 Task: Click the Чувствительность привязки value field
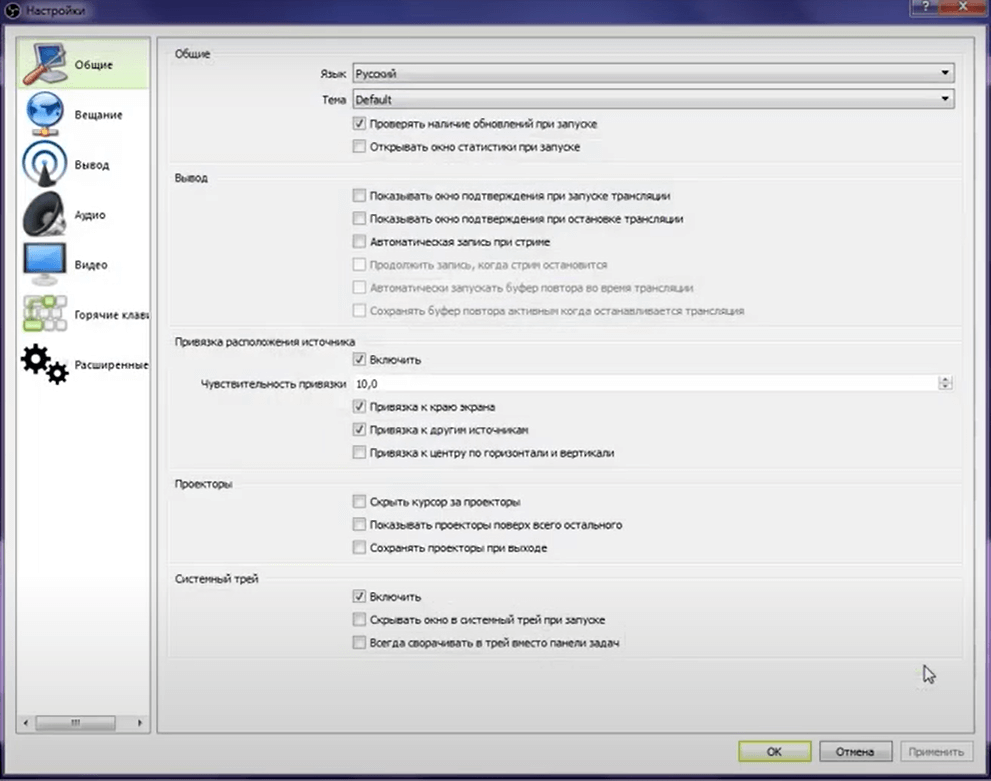pyautogui.click(x=640, y=383)
